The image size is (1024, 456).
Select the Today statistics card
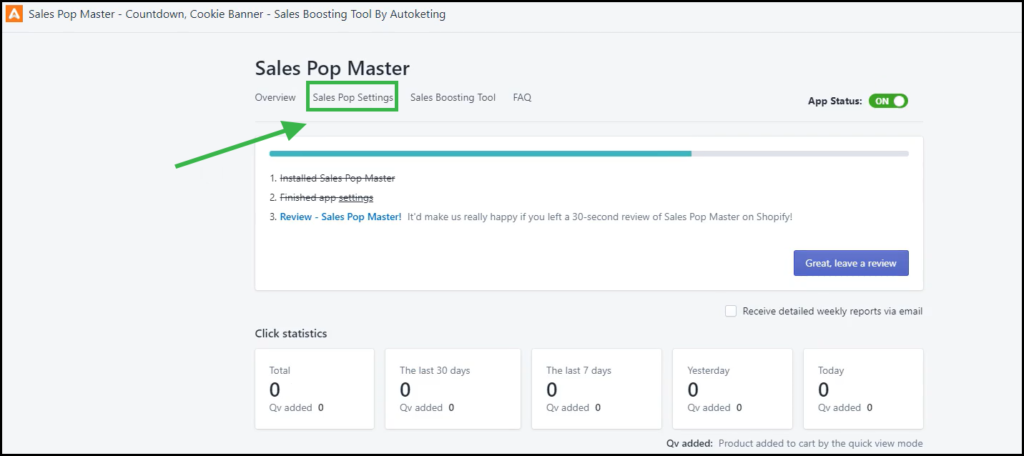pos(863,389)
